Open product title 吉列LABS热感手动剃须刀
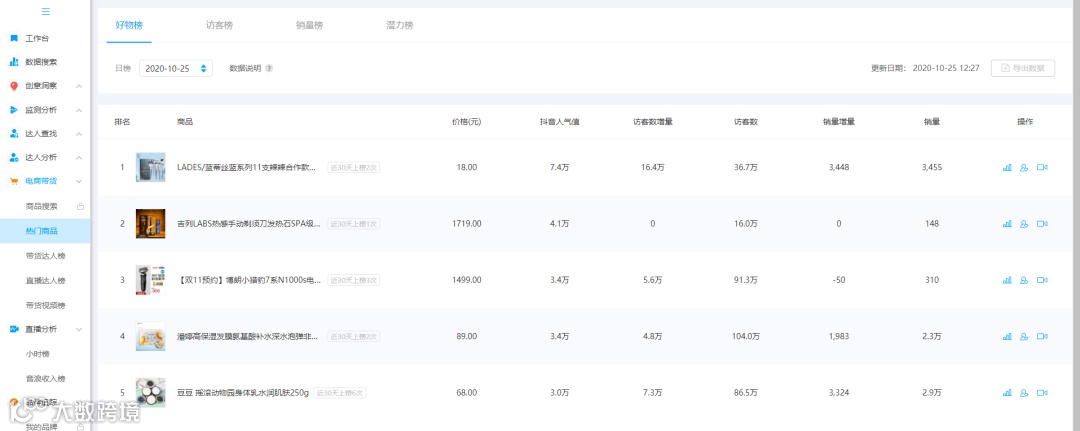The height and width of the screenshot is (431, 1080). [x=249, y=224]
